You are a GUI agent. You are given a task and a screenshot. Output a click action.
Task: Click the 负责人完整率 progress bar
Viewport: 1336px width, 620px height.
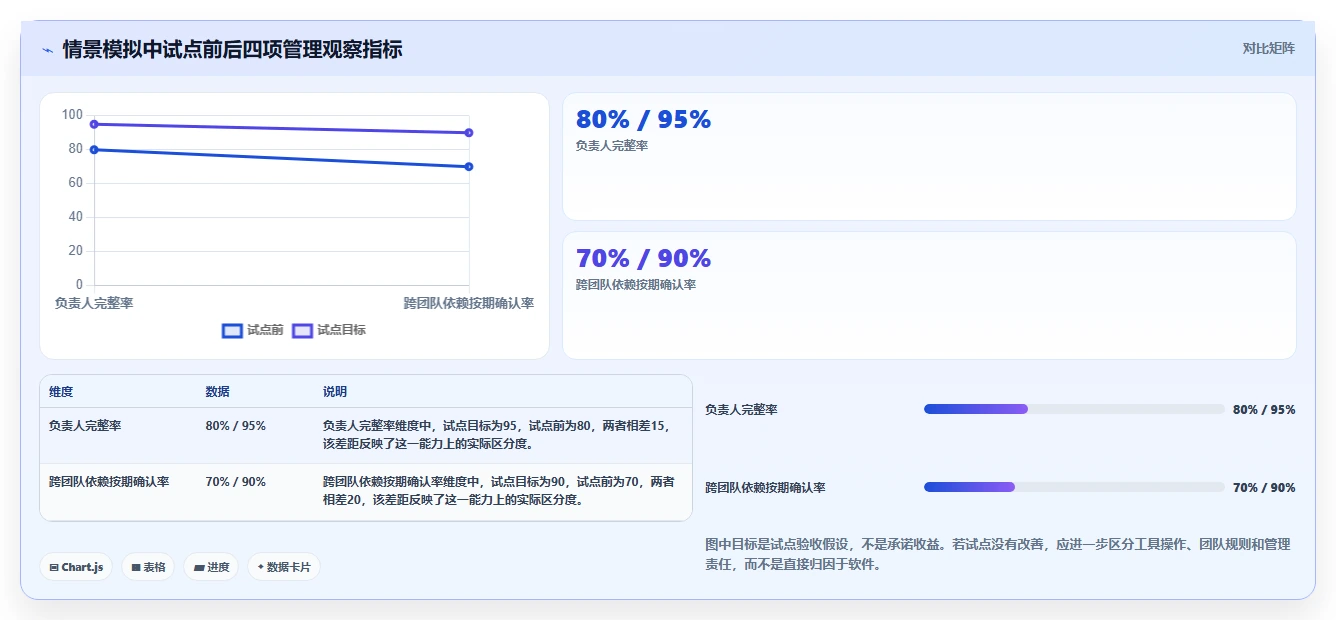click(1074, 409)
